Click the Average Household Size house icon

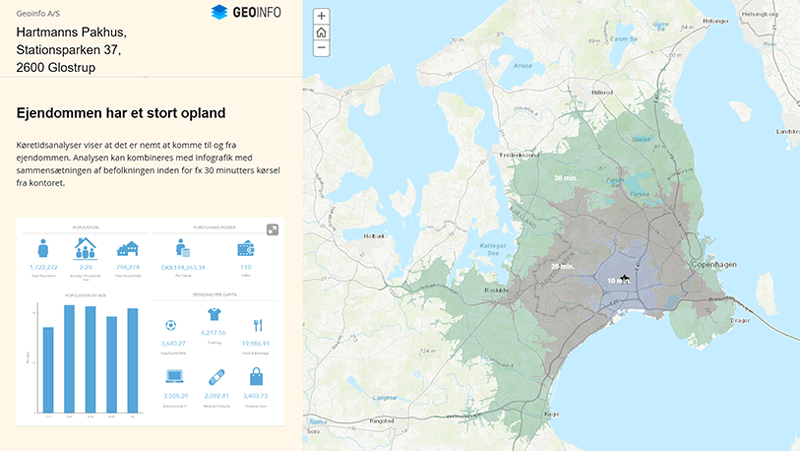point(85,247)
